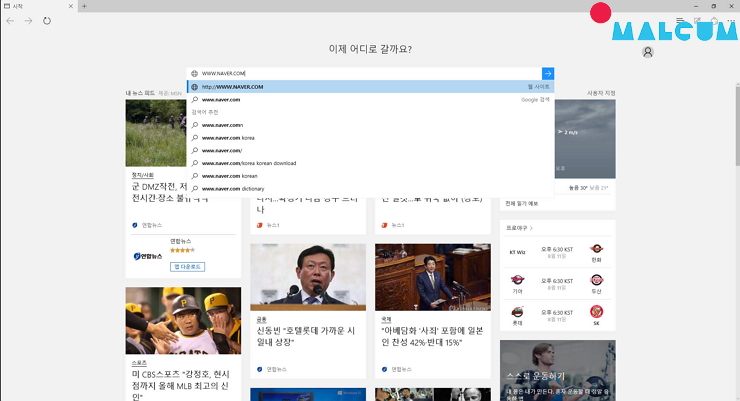
Task: Click the 롯데 team logo
Action: pyautogui.click(x=517, y=312)
